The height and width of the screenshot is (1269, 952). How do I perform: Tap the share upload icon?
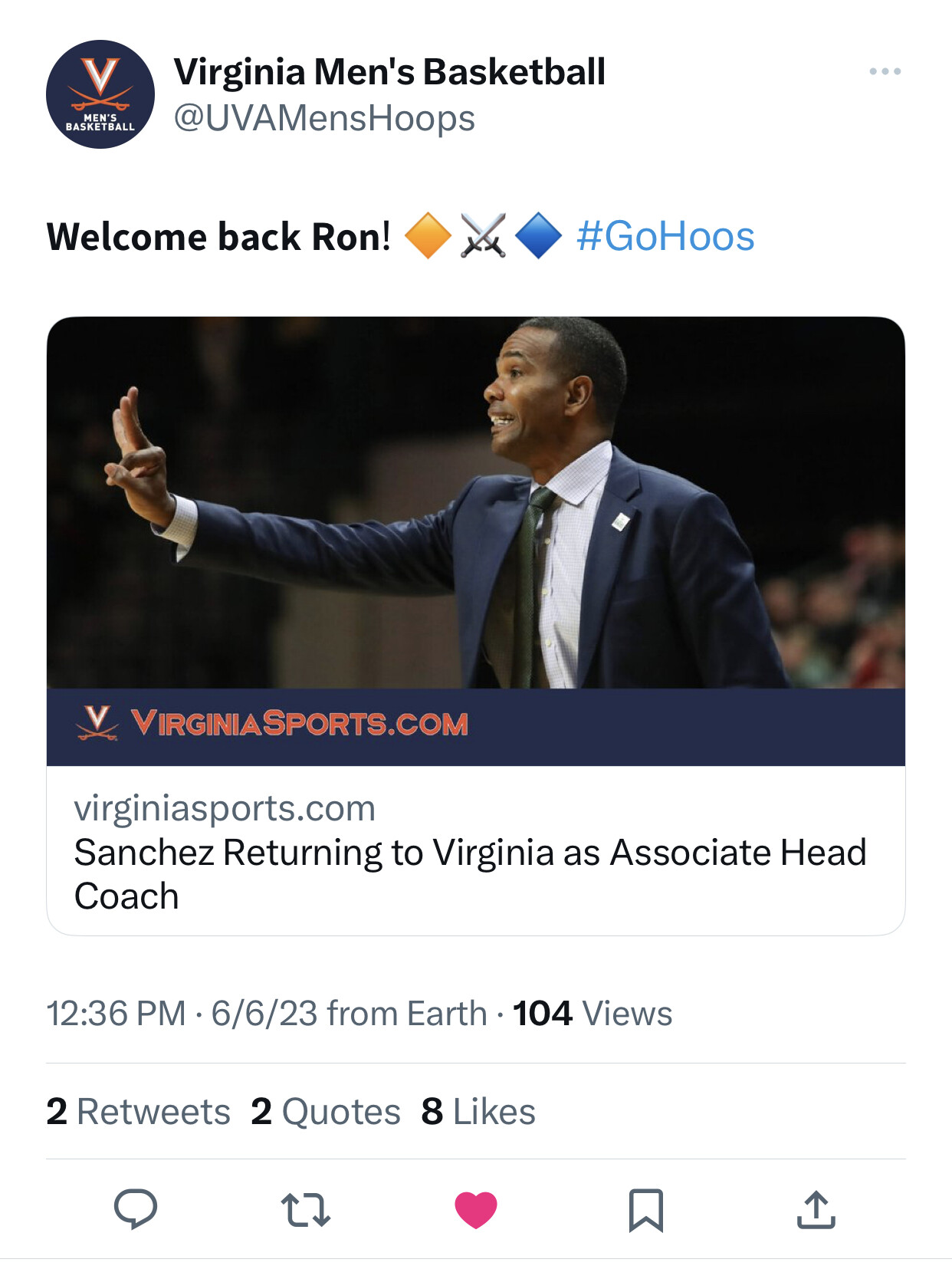[816, 1210]
